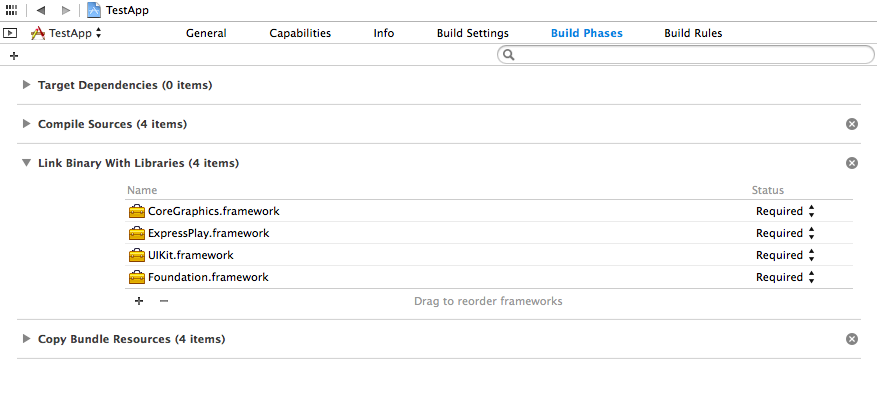This screenshot has width=877, height=393.
Task: Change CoreGraphics.framework Required status
Action: pyautogui.click(x=785, y=211)
